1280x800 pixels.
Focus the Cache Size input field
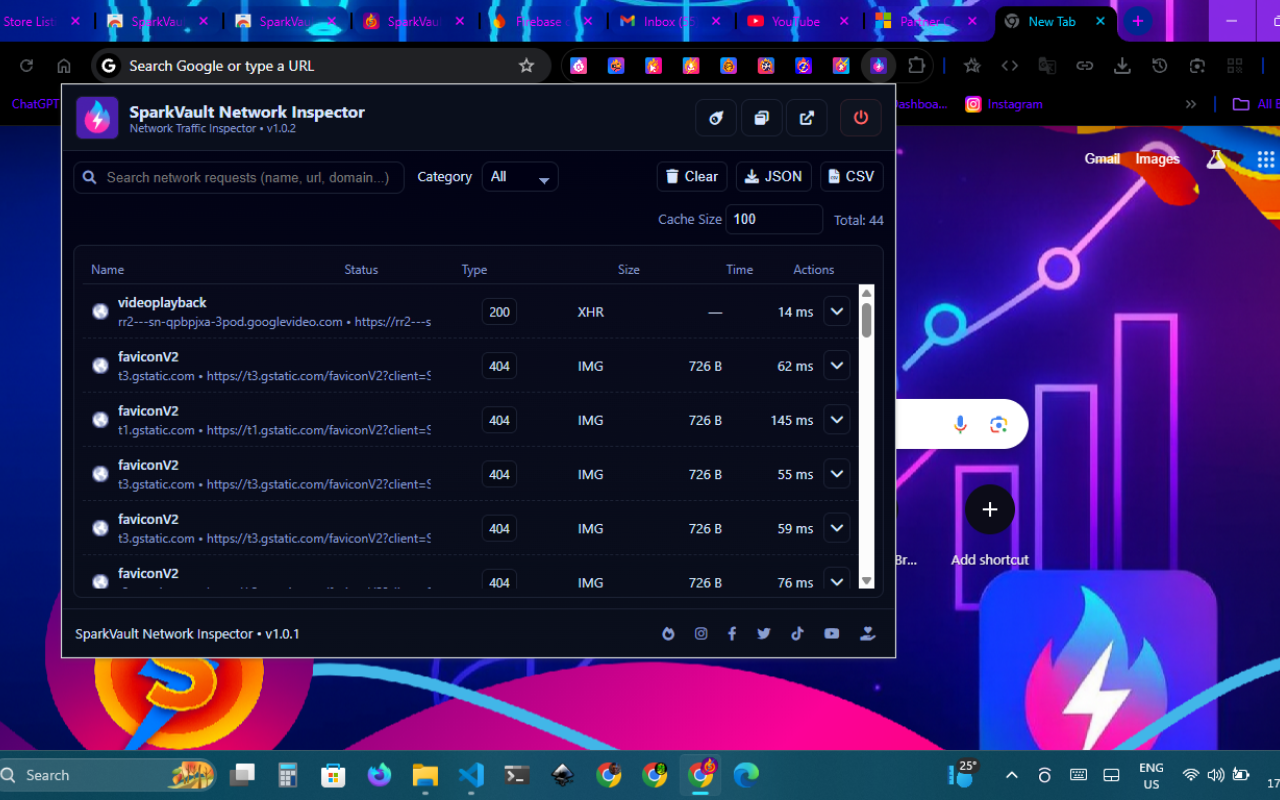click(x=774, y=219)
